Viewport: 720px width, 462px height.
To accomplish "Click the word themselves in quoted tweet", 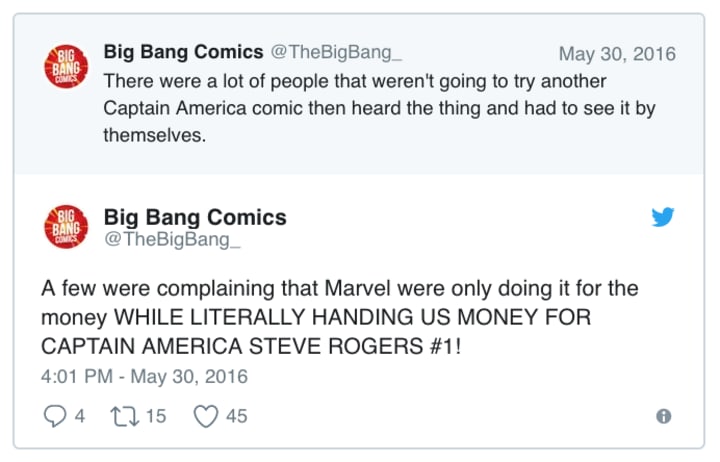I will point(153,135).
